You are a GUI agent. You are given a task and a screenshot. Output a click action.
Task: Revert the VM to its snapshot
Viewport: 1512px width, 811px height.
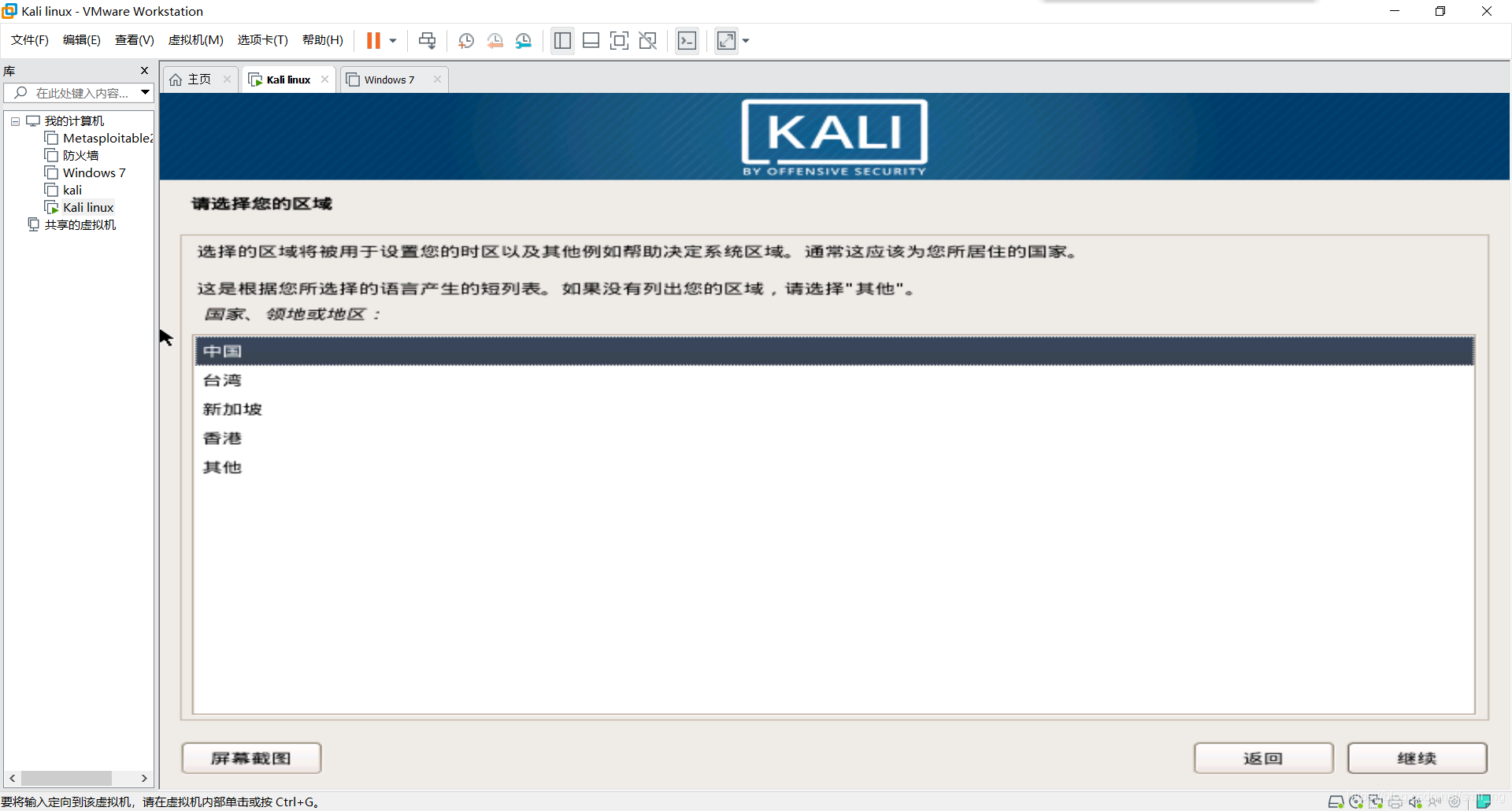(x=495, y=40)
